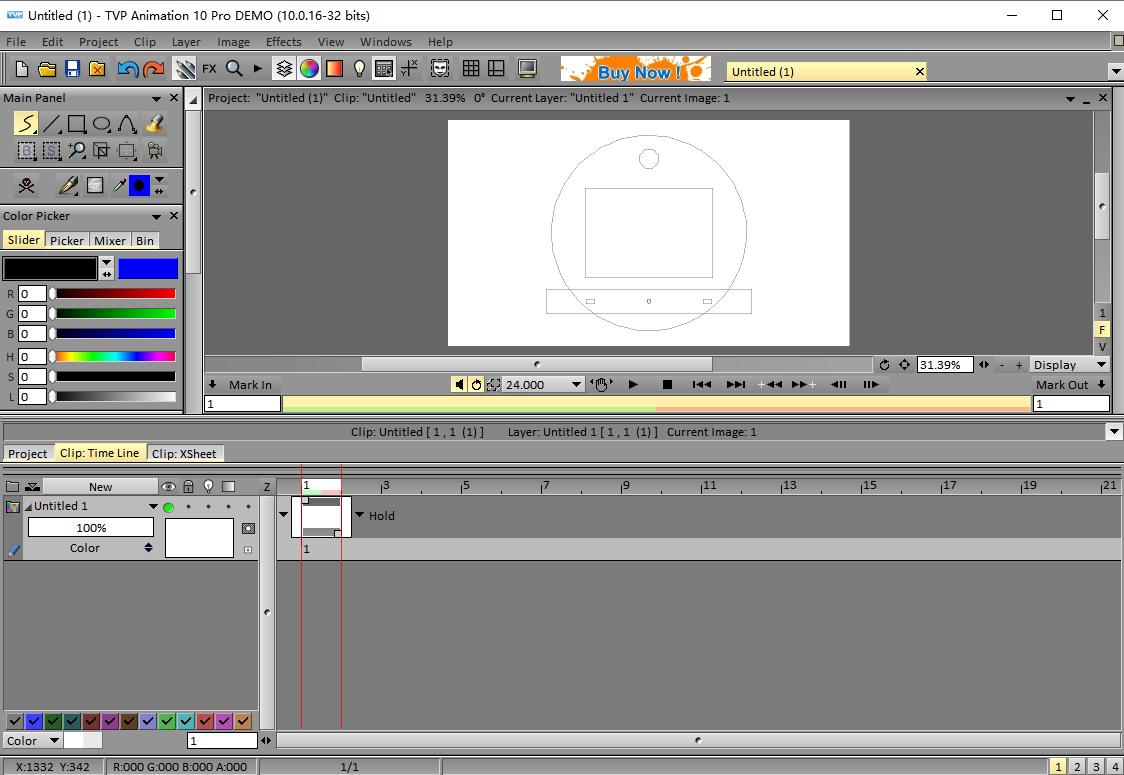1124x775 pixels.
Task: Select the spline curve tool
Action: click(127, 124)
